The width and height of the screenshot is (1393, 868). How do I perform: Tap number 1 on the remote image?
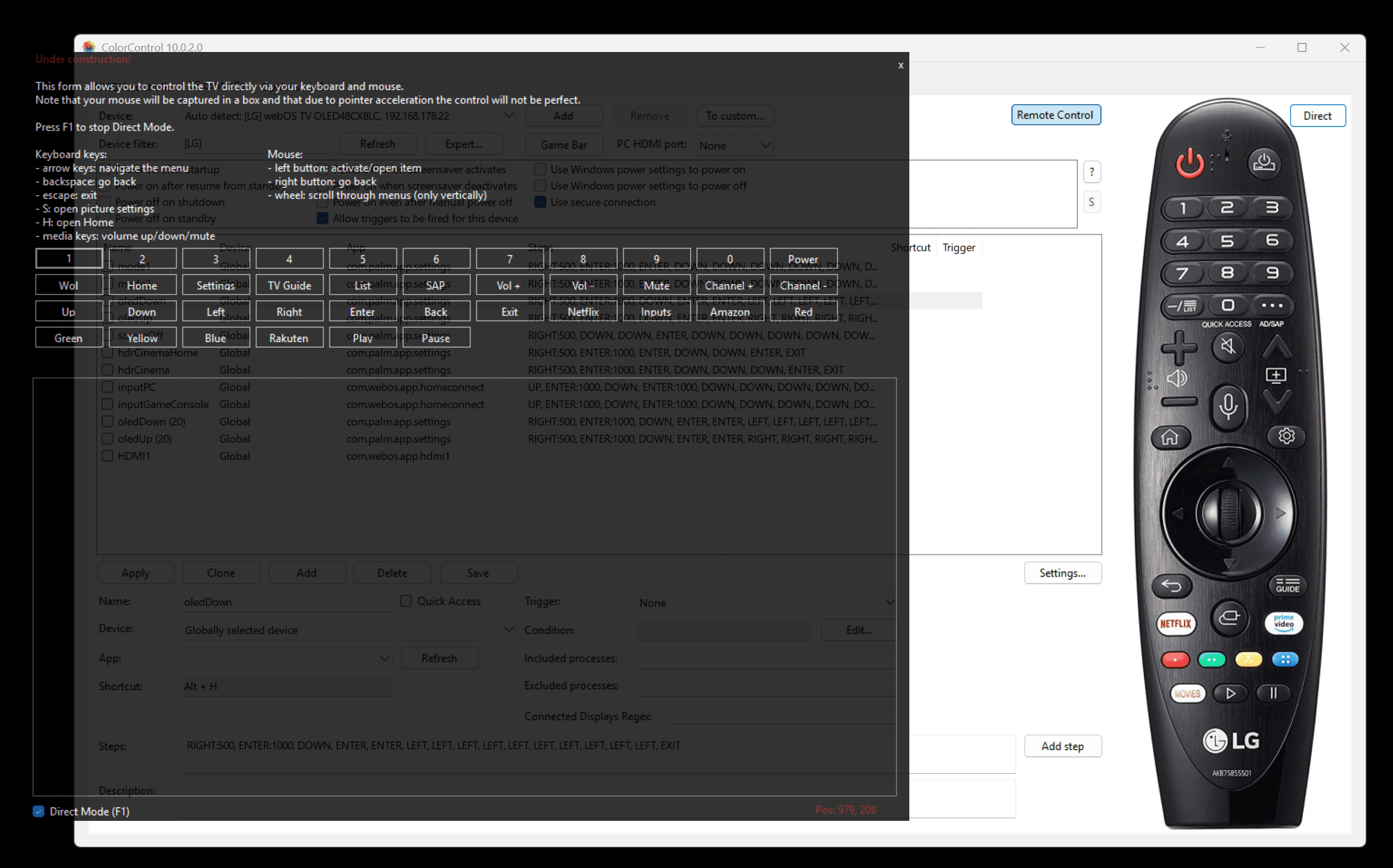coord(1183,209)
